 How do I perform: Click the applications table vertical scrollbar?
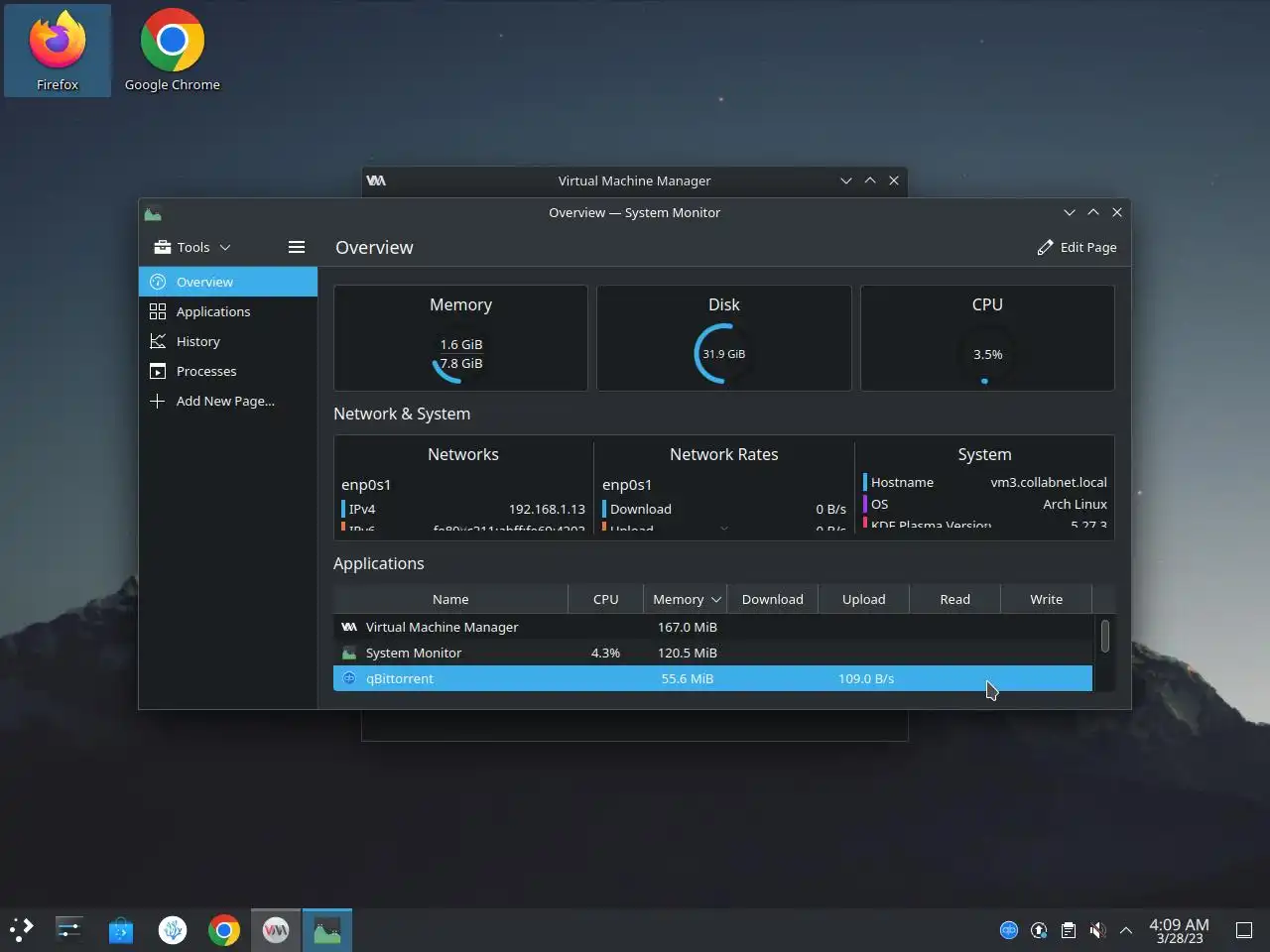coord(1104,636)
